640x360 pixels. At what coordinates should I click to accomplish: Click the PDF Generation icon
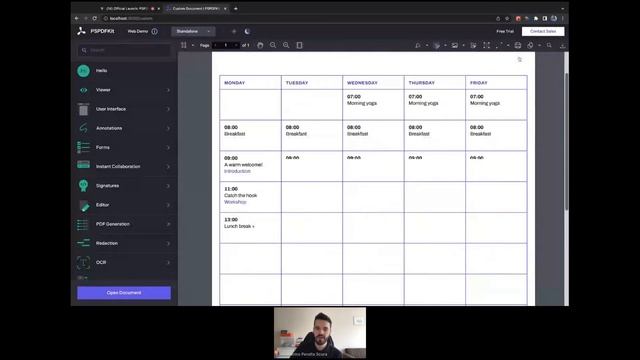point(82,224)
